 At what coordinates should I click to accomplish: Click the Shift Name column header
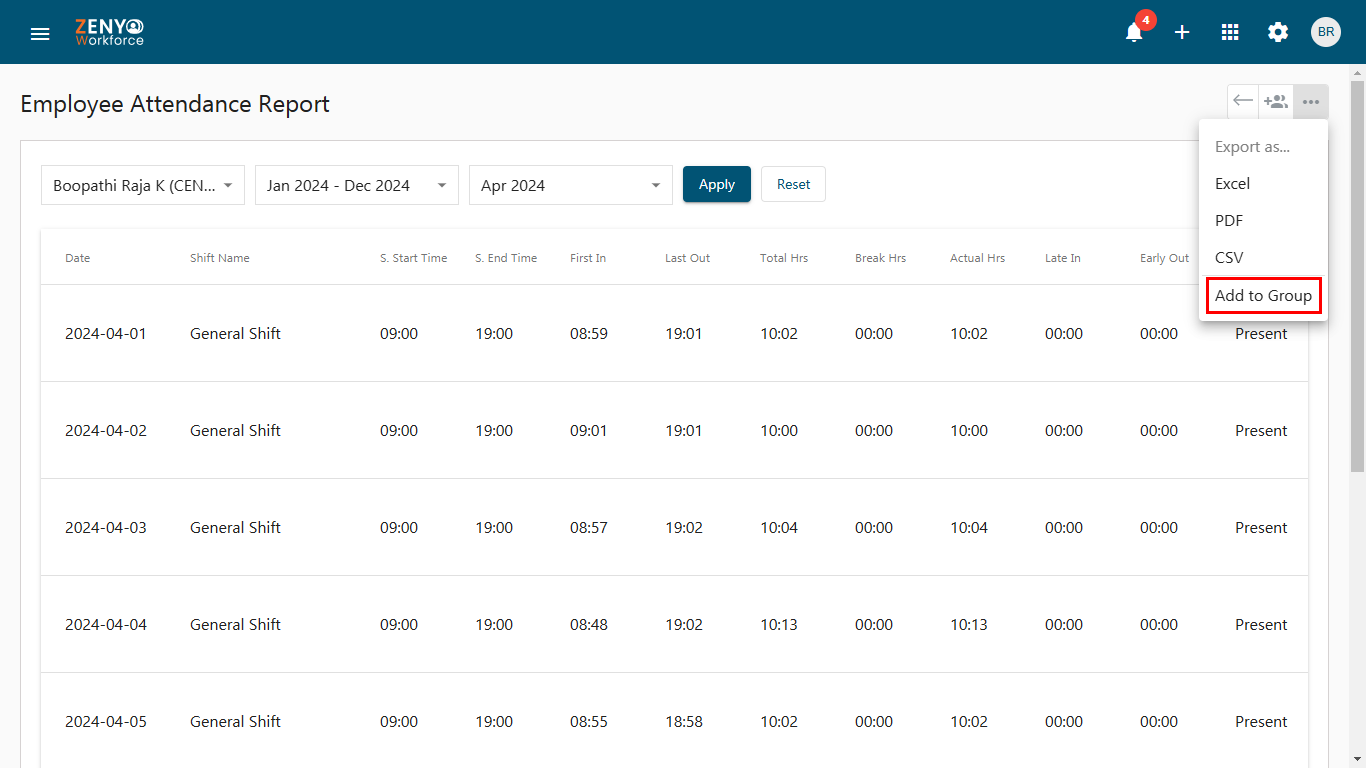tap(220, 258)
